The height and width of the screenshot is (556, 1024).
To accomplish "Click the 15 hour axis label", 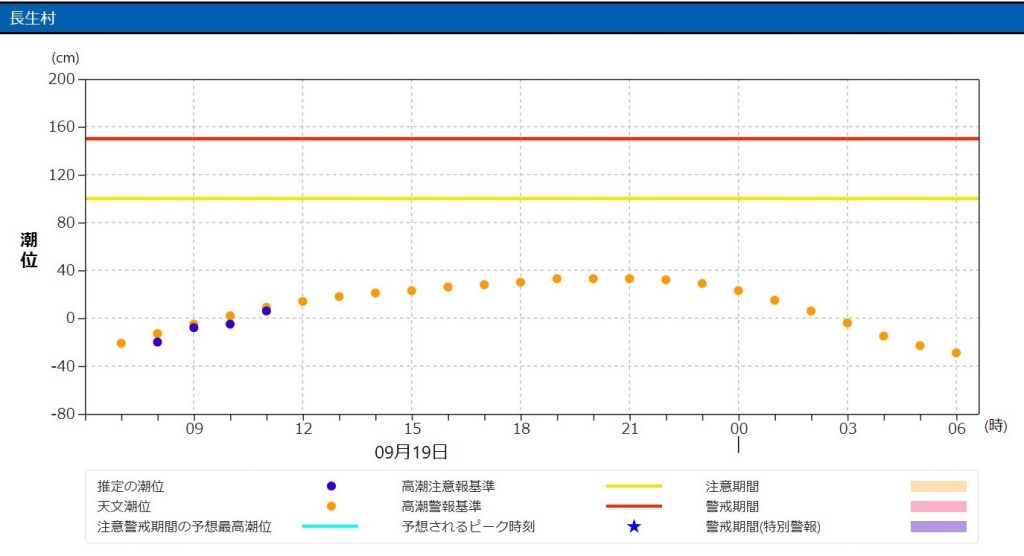I will 412,429.
